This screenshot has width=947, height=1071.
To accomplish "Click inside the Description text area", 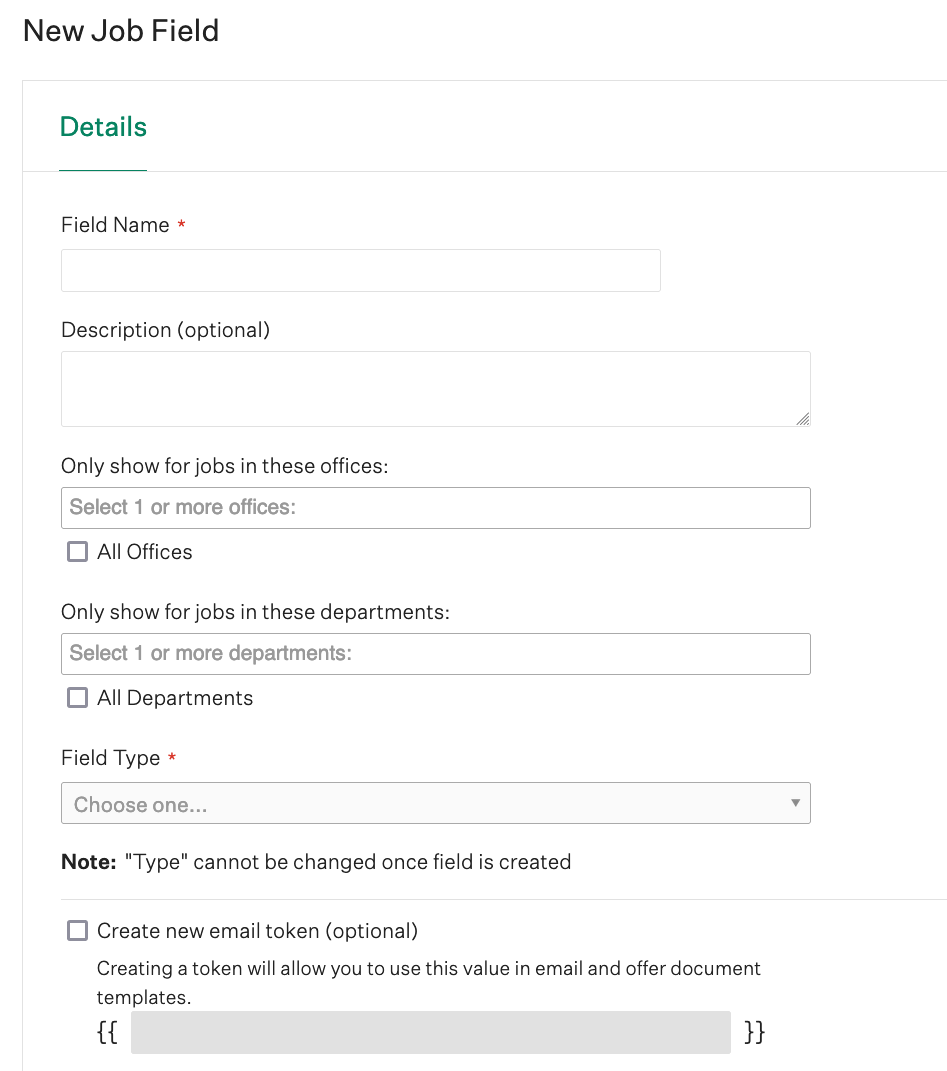I will tap(436, 388).
